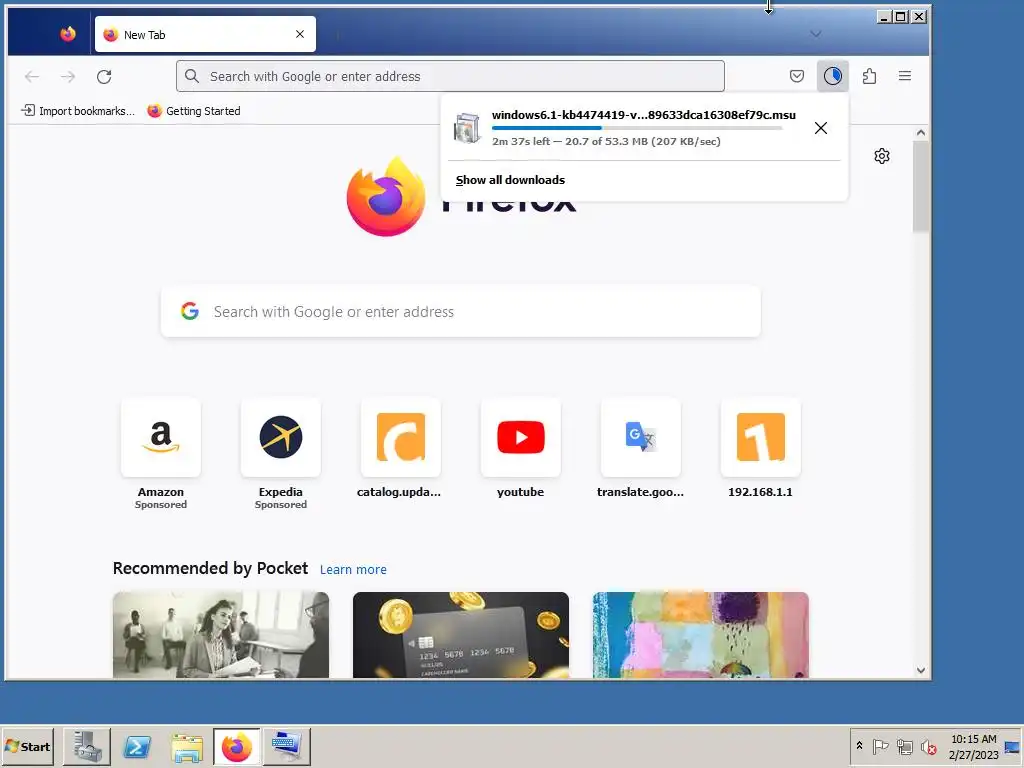The width and height of the screenshot is (1024, 768).
Task: Select the New Tab tab
Action: [x=205, y=34]
